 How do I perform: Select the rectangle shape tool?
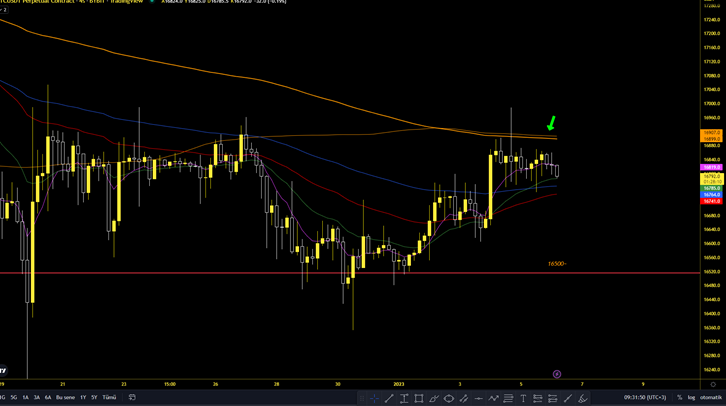[419, 398]
